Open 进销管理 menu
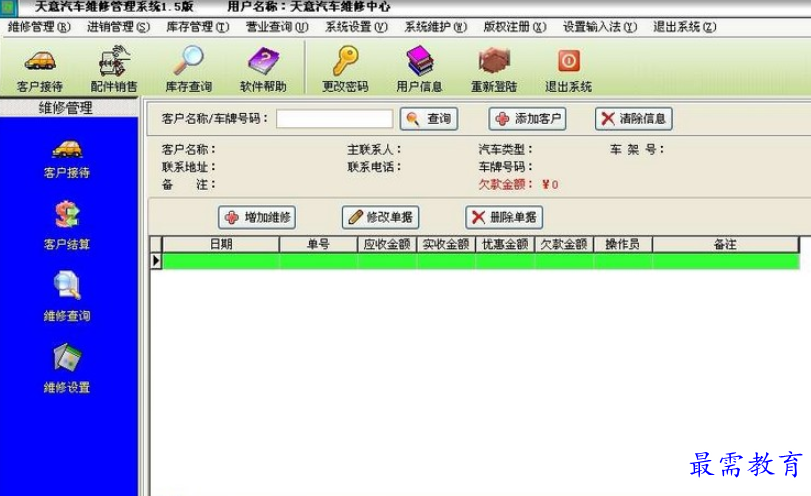The height and width of the screenshot is (496, 811). (x=118, y=27)
